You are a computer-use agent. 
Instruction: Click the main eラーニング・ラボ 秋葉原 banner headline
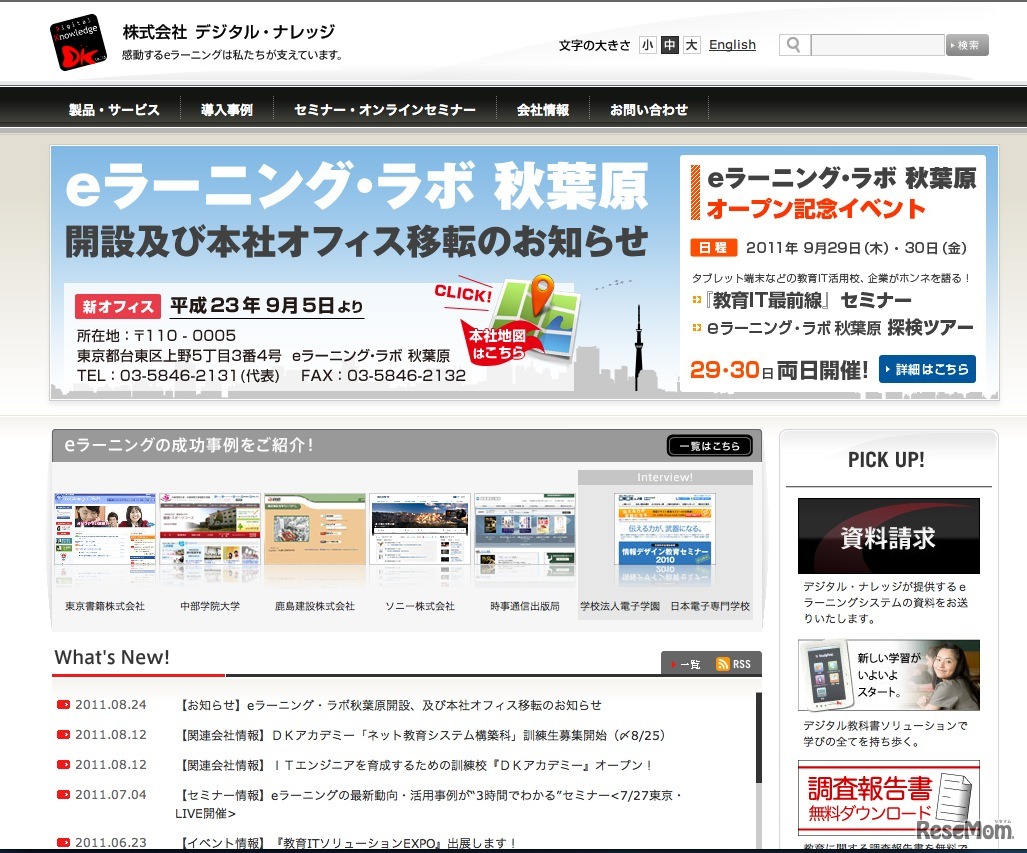pos(358,187)
